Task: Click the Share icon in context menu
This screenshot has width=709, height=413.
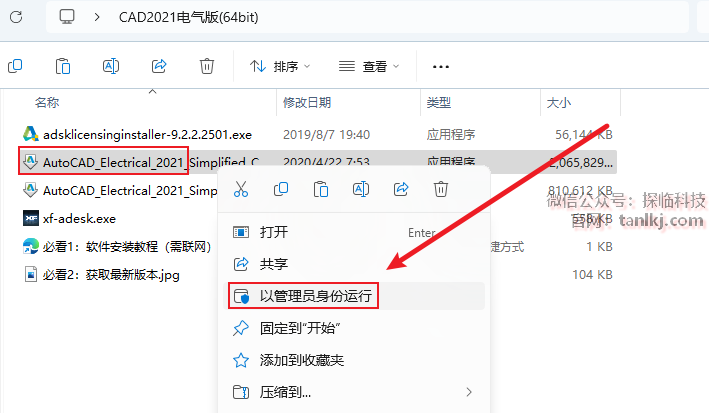Action: tap(401, 189)
